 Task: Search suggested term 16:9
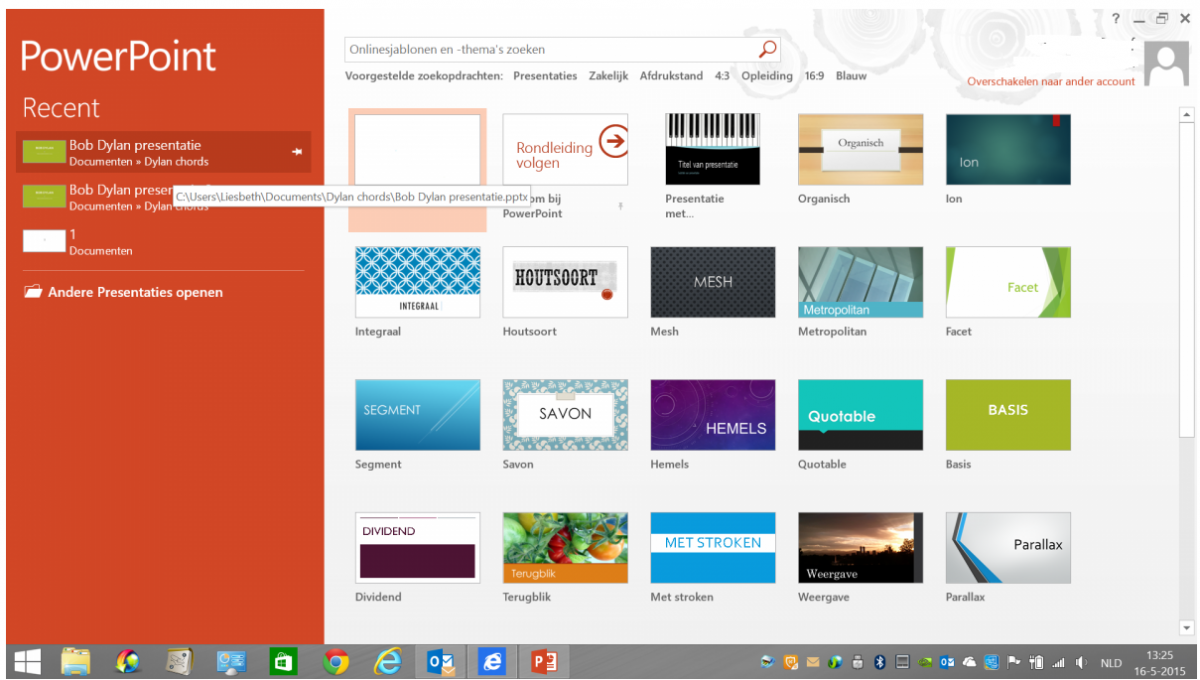[814, 76]
